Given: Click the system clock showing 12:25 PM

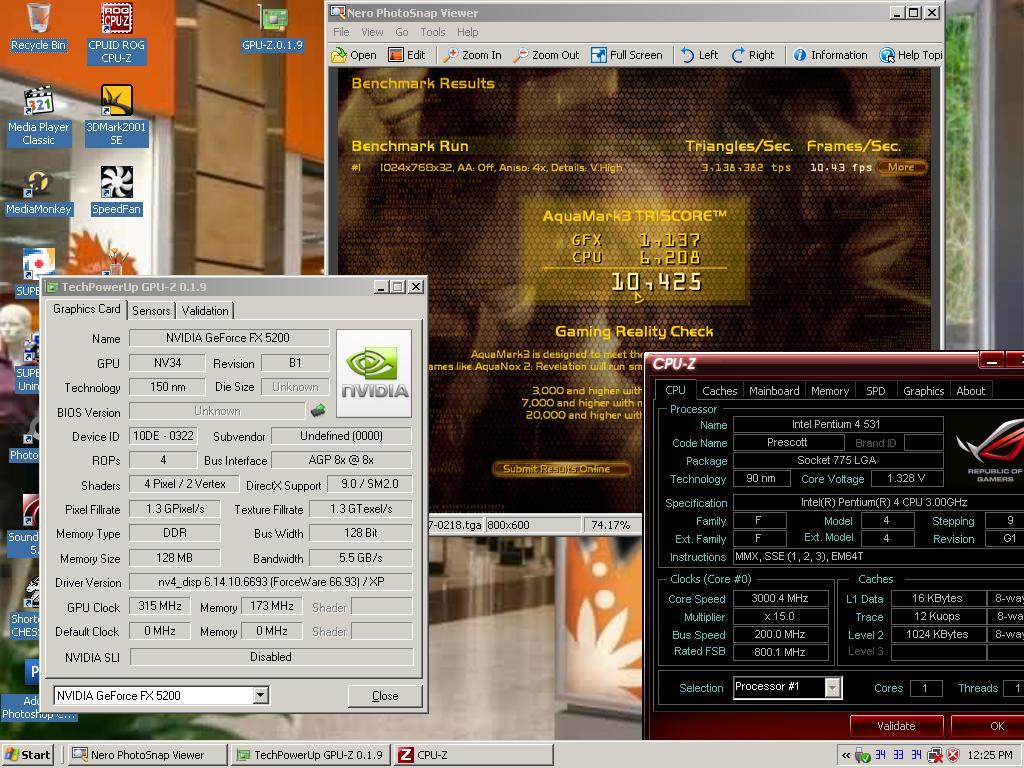Looking at the screenshot, I should (x=990, y=755).
